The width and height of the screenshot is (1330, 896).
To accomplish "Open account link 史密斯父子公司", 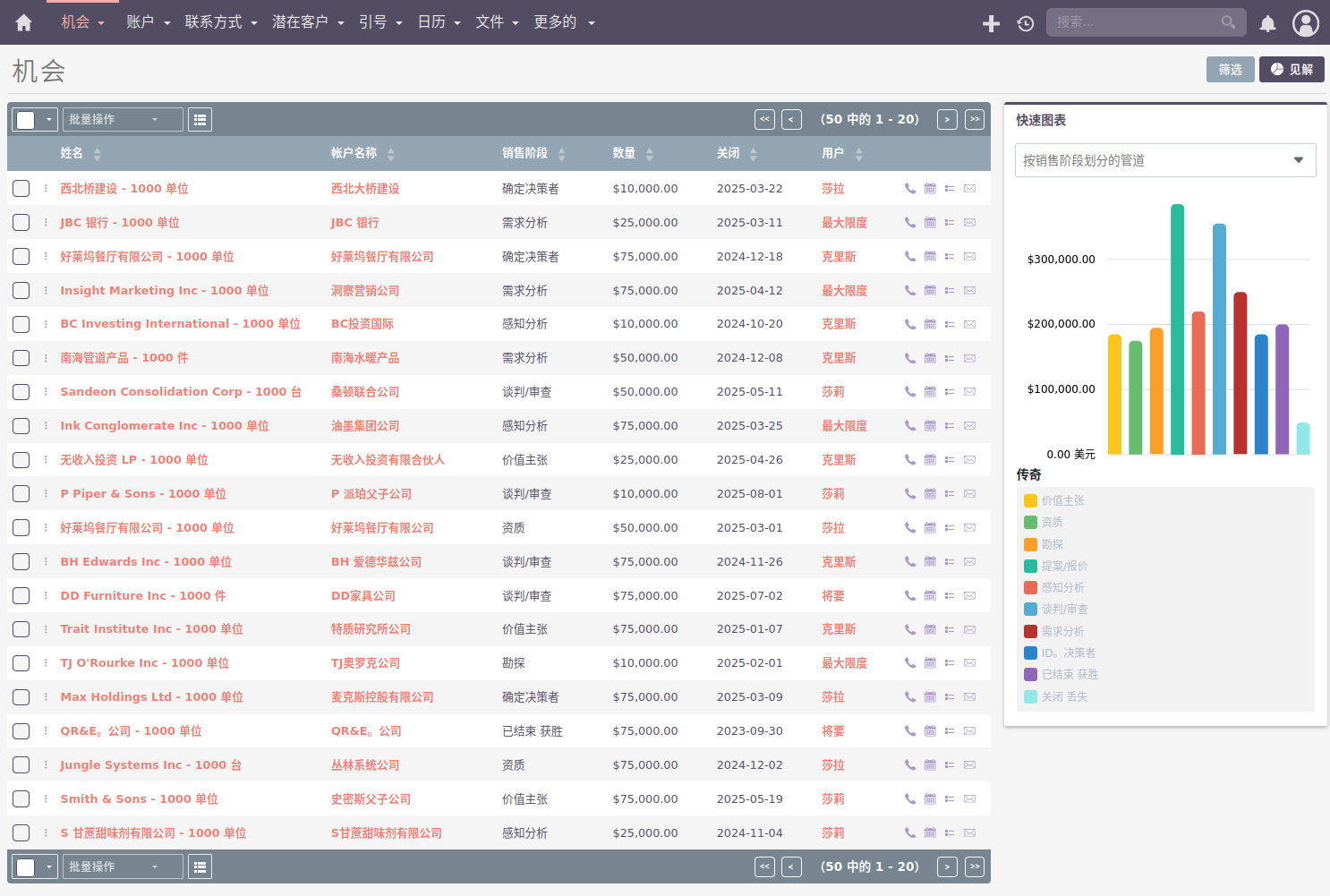I will click(x=371, y=799).
